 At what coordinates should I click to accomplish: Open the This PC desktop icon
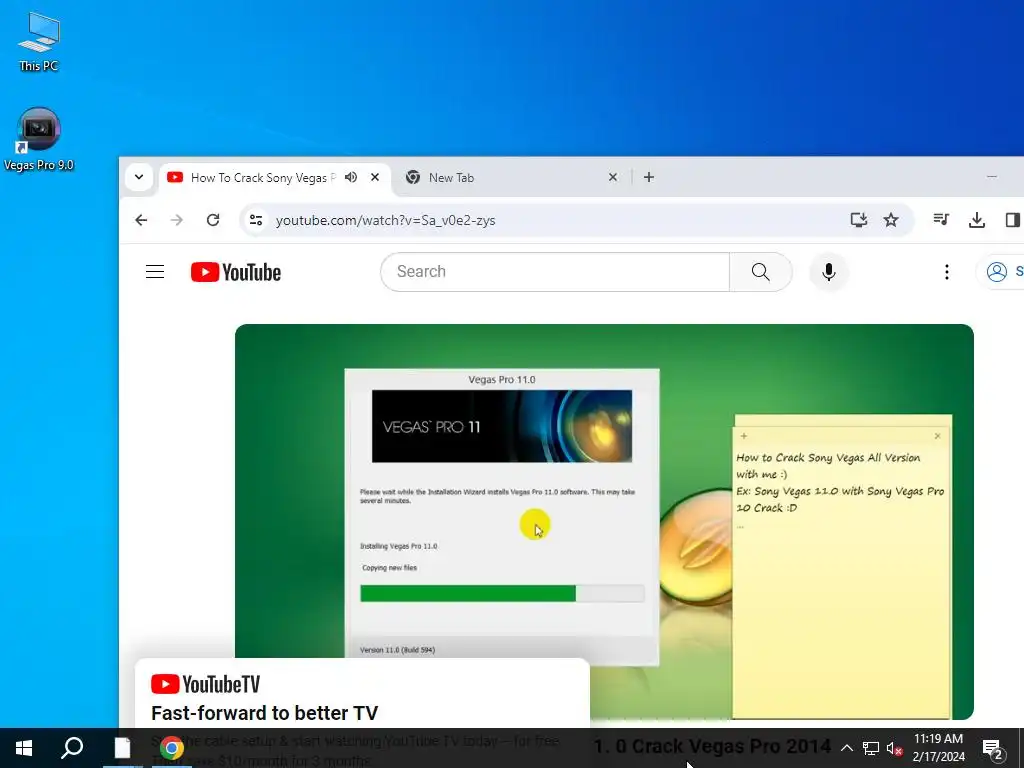coord(39,41)
